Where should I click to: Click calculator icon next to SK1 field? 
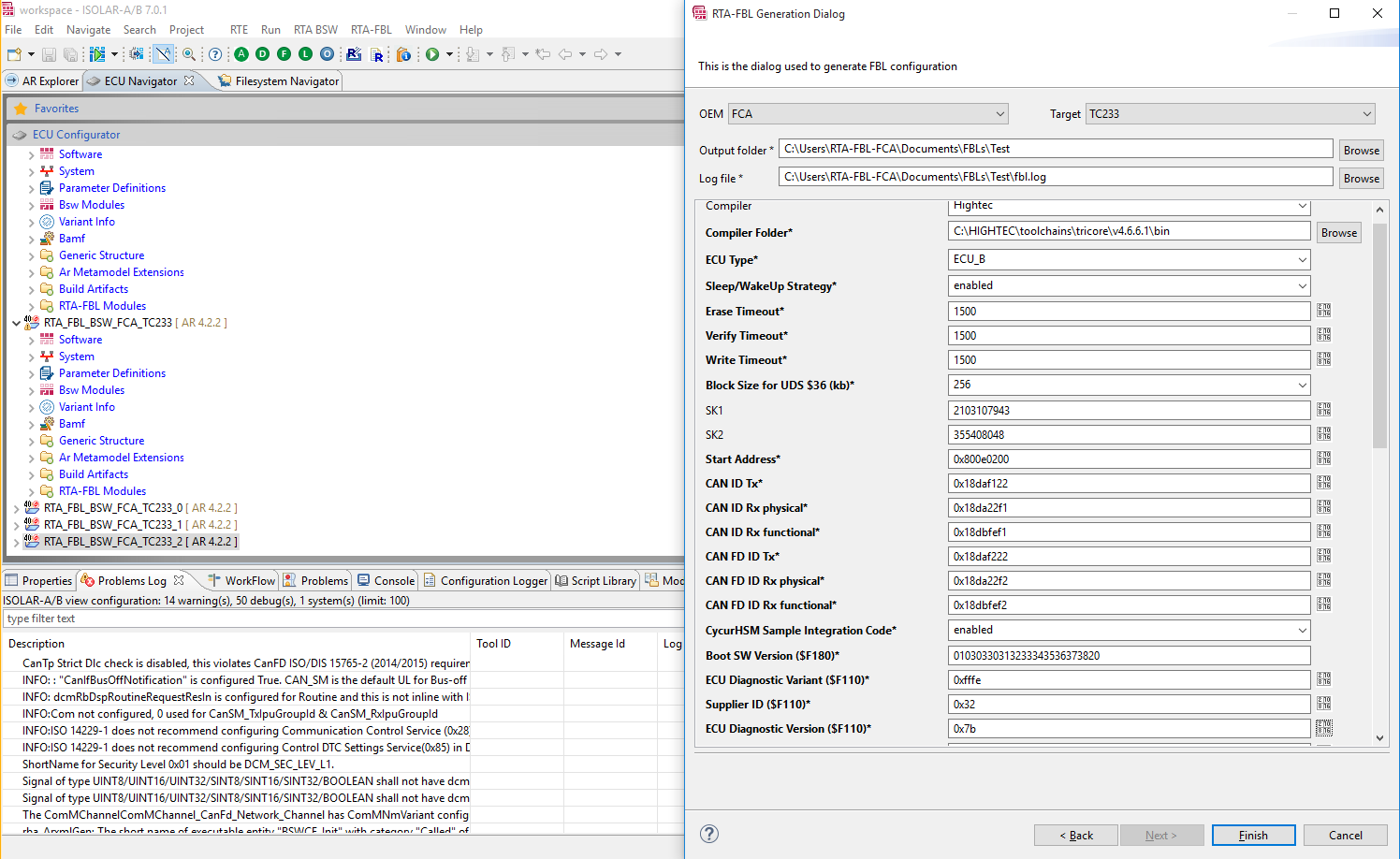point(1323,410)
